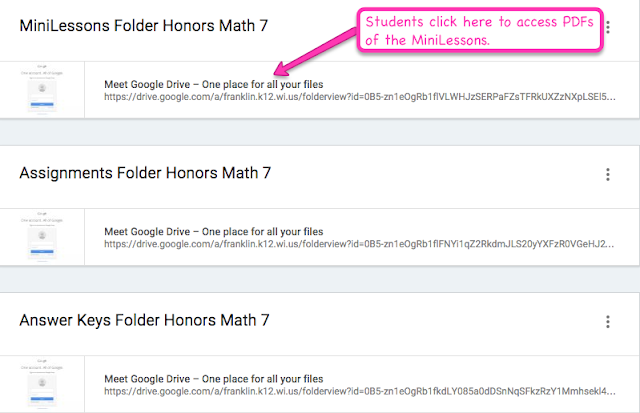The width and height of the screenshot is (640, 413).
Task: Open Meet Google Drive link under MiniLessons
Action: point(214,83)
